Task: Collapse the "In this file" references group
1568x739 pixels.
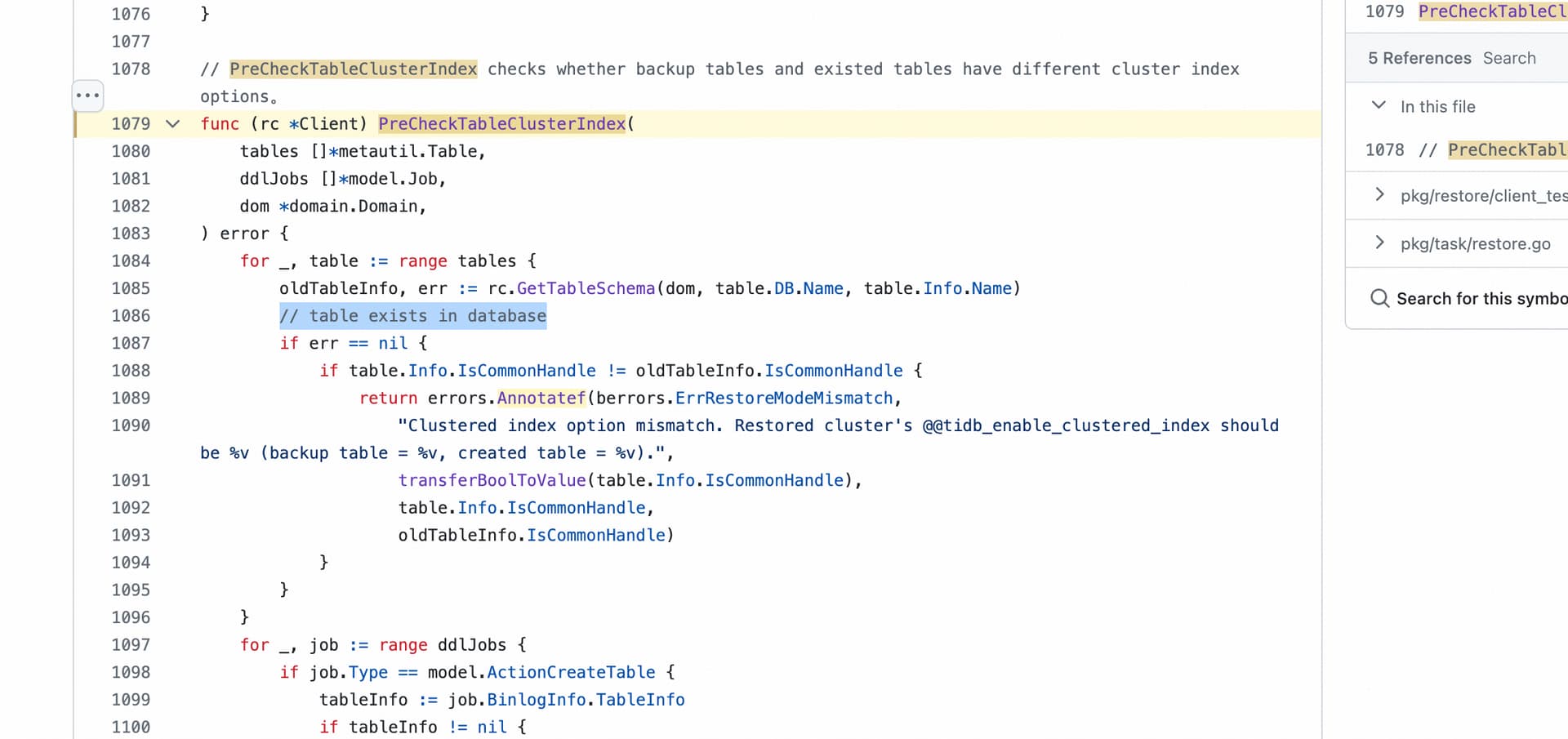Action: [1379, 105]
